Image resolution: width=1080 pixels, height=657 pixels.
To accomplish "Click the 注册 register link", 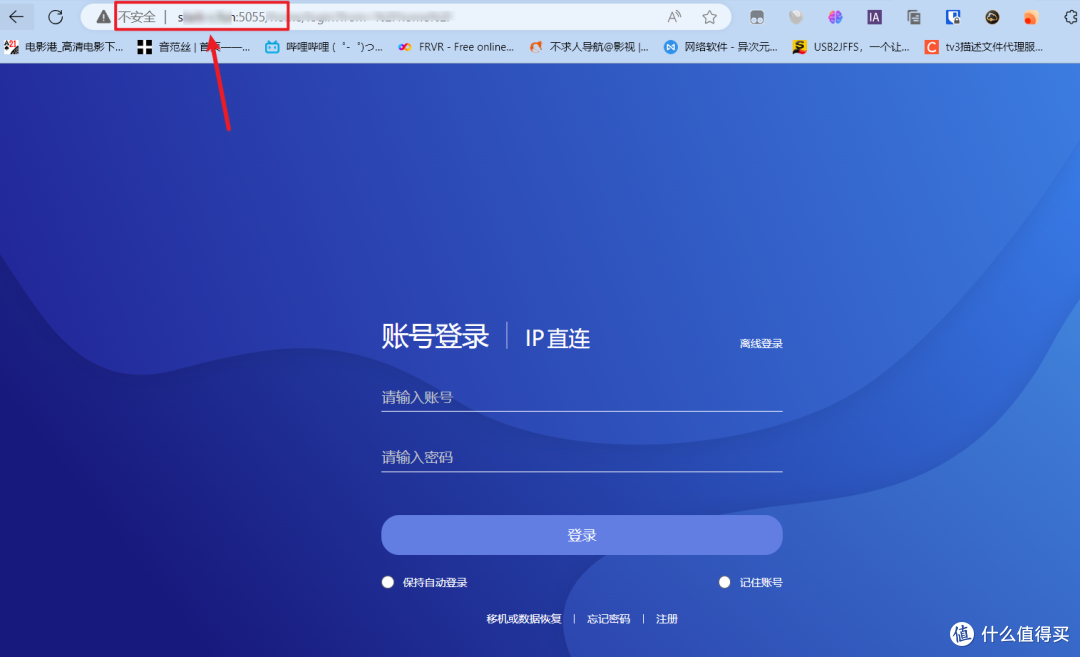I will coord(667,619).
